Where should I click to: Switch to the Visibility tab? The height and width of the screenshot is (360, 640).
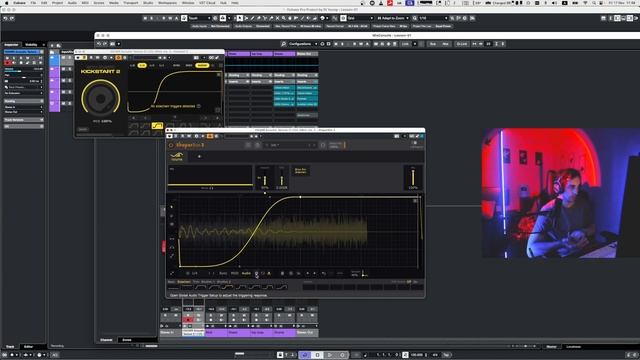(x=31, y=44)
